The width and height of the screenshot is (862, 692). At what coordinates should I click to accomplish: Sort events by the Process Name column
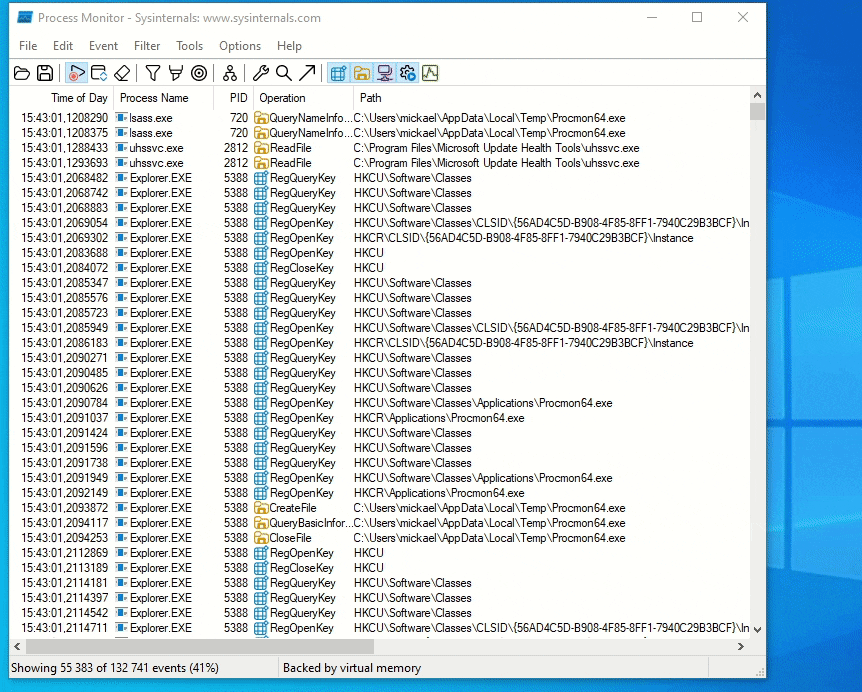point(162,98)
